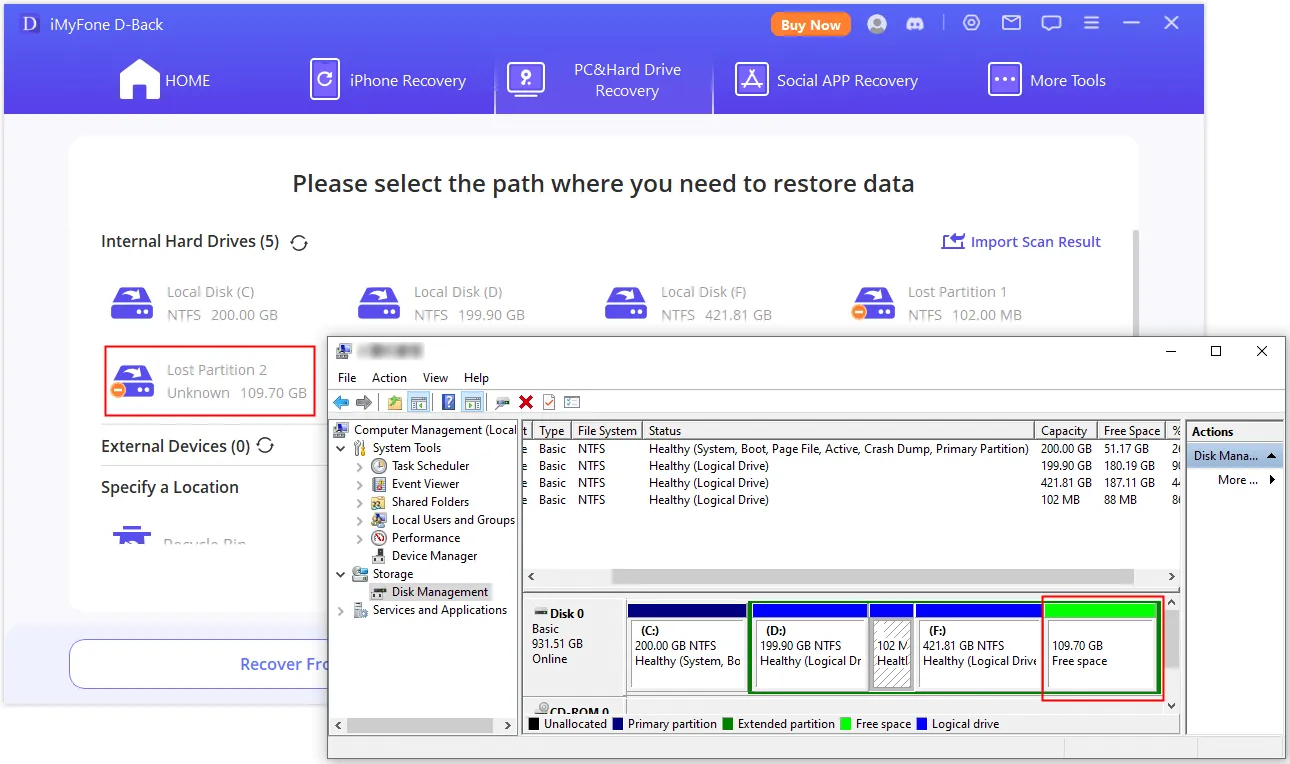
Task: Open the View menu in Computer Management
Action: [435, 378]
